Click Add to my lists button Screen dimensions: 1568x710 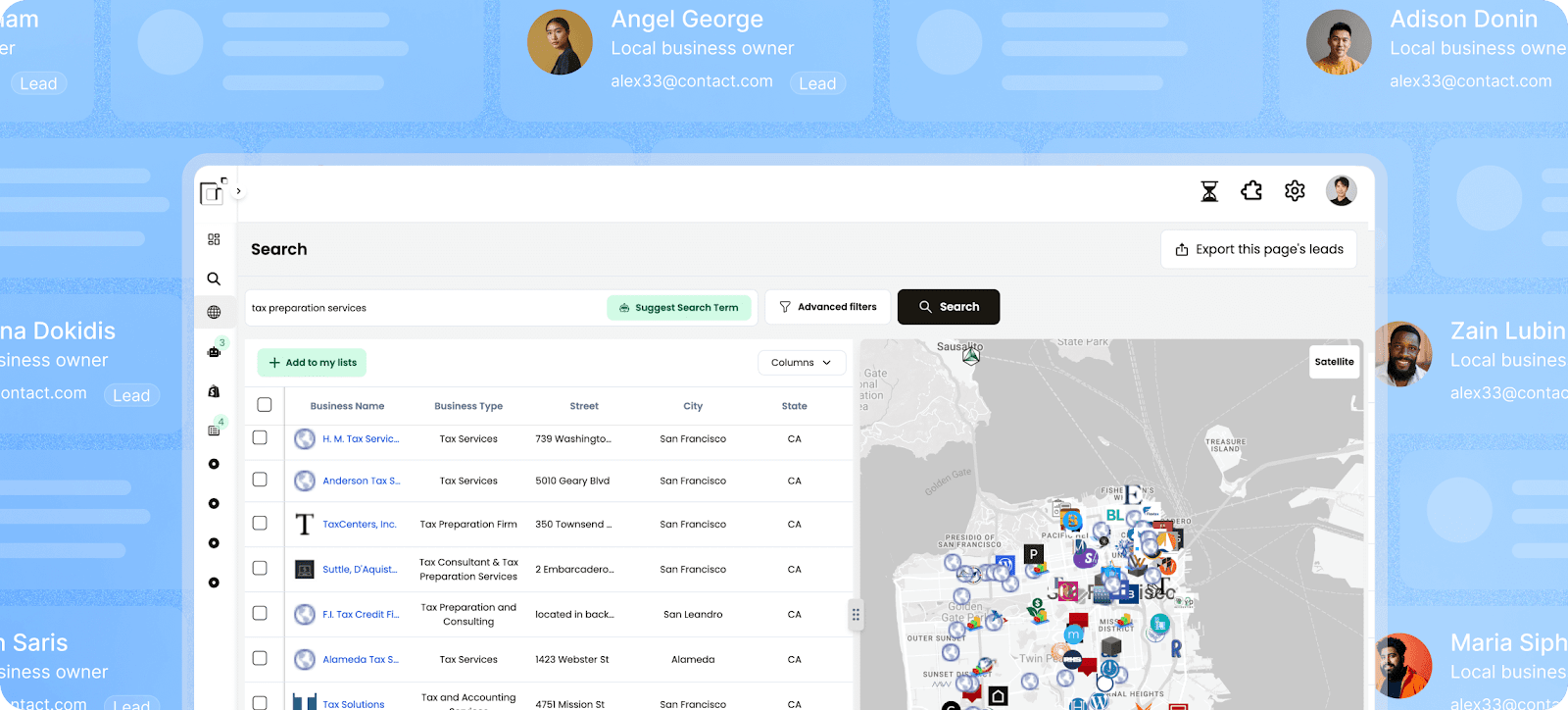(x=313, y=363)
